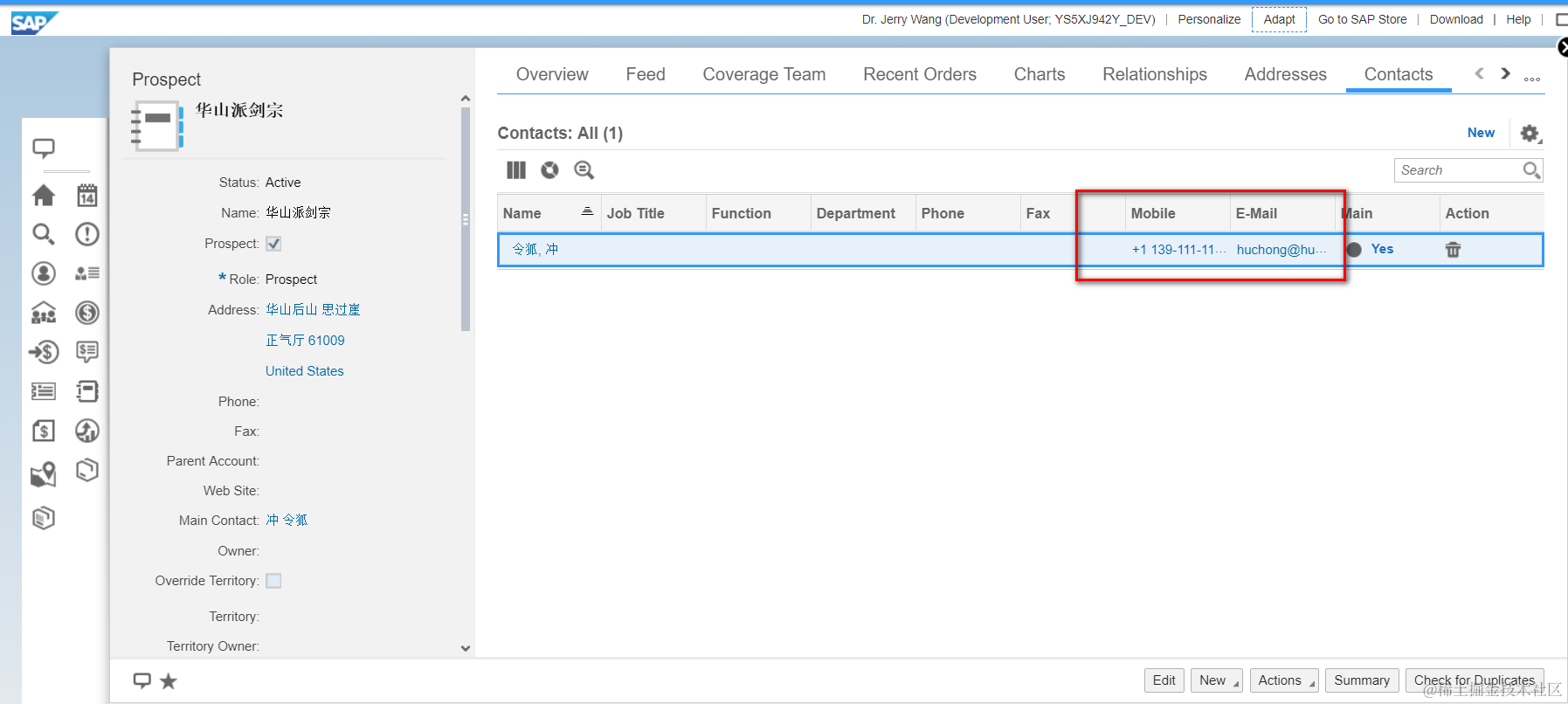Open the Actions dropdown button

[1284, 680]
